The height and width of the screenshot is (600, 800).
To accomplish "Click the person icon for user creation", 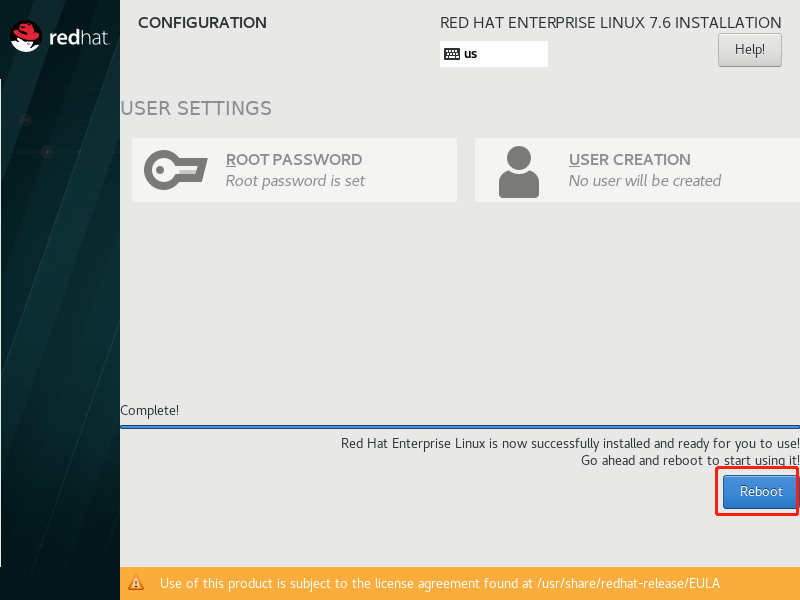I will pos(518,172).
